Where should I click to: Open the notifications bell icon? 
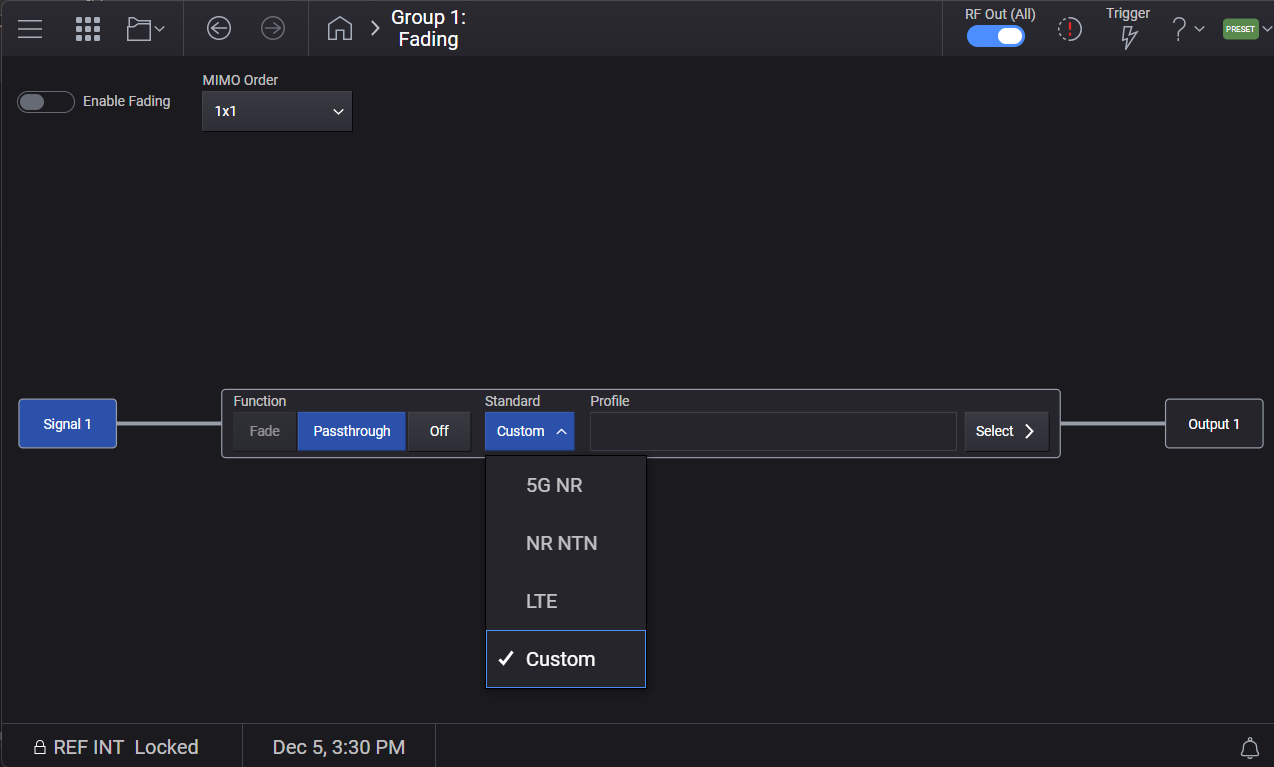coord(1249,748)
